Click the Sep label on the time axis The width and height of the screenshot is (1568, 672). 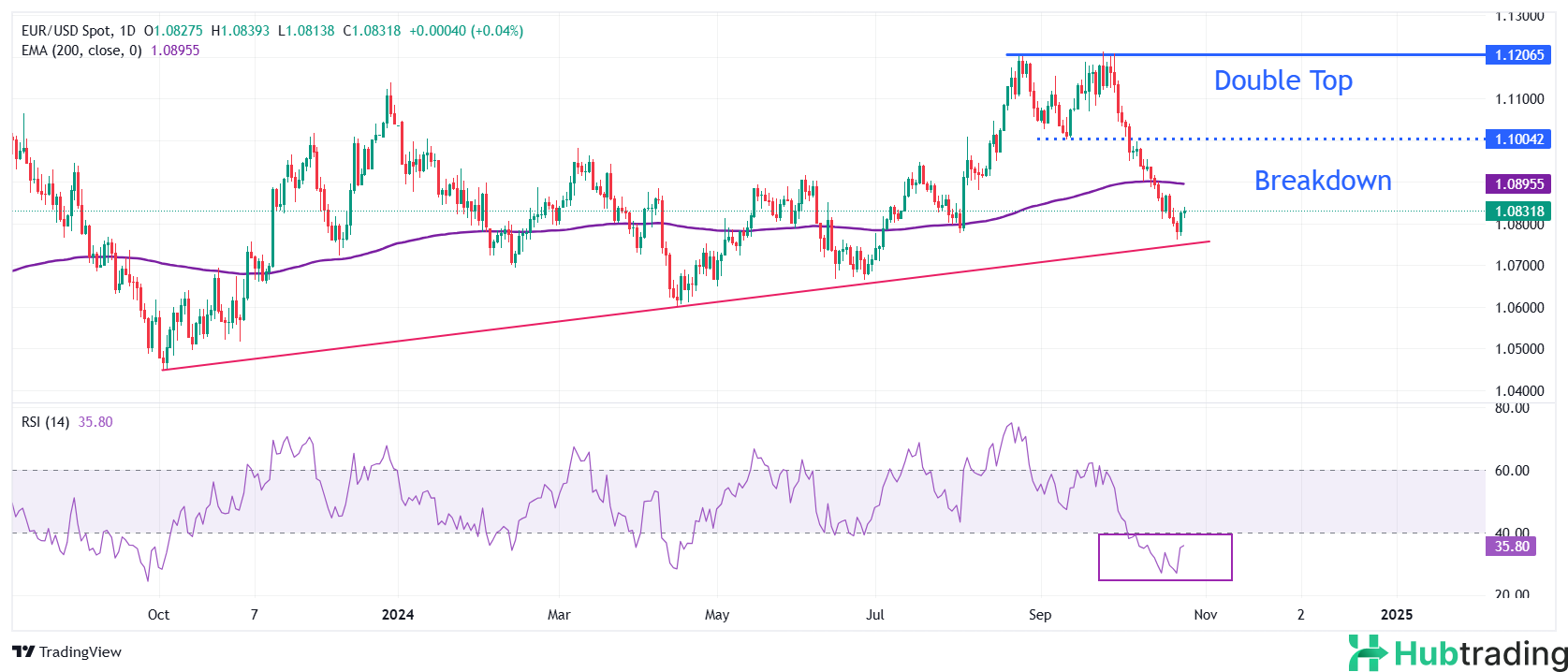tap(1039, 615)
